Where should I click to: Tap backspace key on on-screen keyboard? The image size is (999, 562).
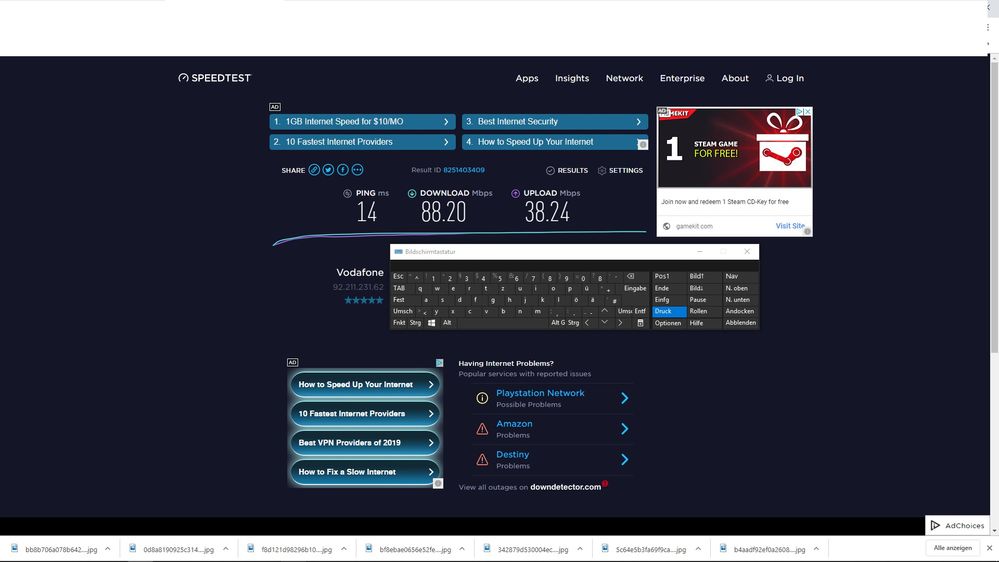(x=630, y=277)
